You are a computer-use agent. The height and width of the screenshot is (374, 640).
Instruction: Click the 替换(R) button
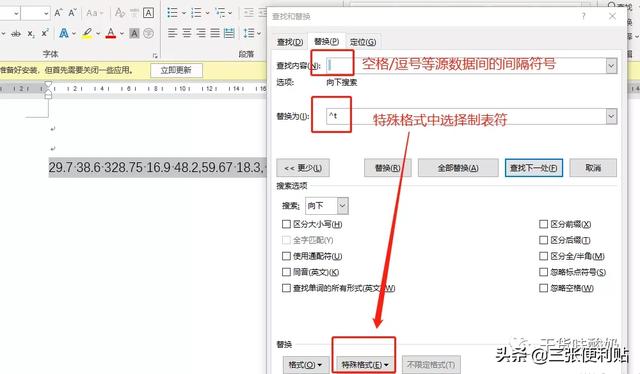tap(387, 168)
